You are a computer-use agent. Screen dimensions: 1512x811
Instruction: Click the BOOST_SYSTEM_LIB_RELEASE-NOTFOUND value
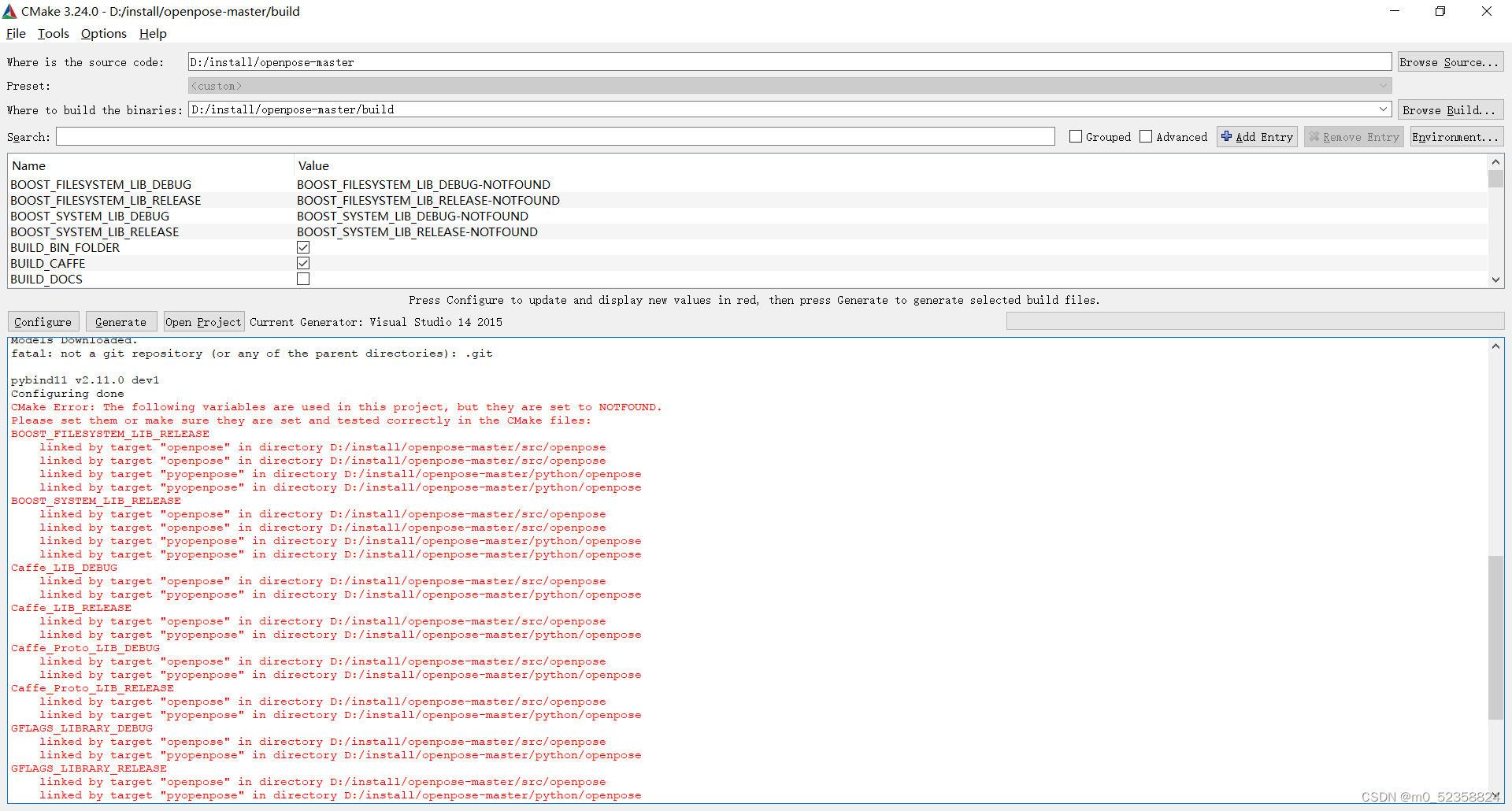pos(417,232)
